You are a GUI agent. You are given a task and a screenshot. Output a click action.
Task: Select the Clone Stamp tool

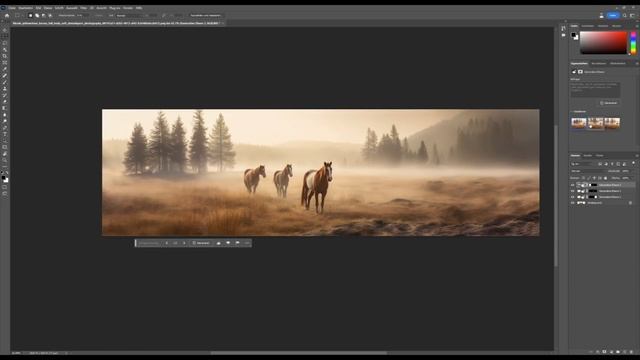pyautogui.click(x=5, y=89)
